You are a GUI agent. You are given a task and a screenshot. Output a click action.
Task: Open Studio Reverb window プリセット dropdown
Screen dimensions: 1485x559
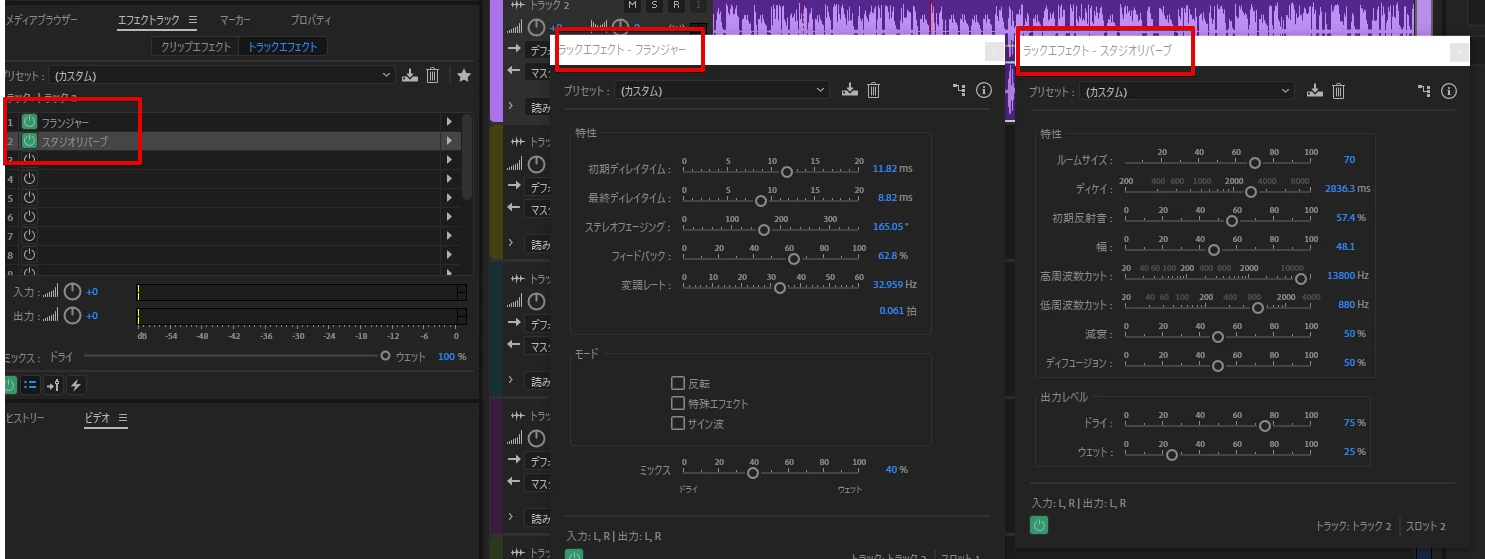[x=1187, y=91]
